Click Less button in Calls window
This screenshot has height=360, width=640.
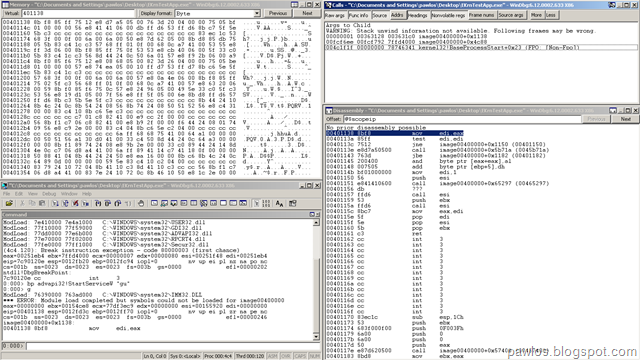pos(551,15)
